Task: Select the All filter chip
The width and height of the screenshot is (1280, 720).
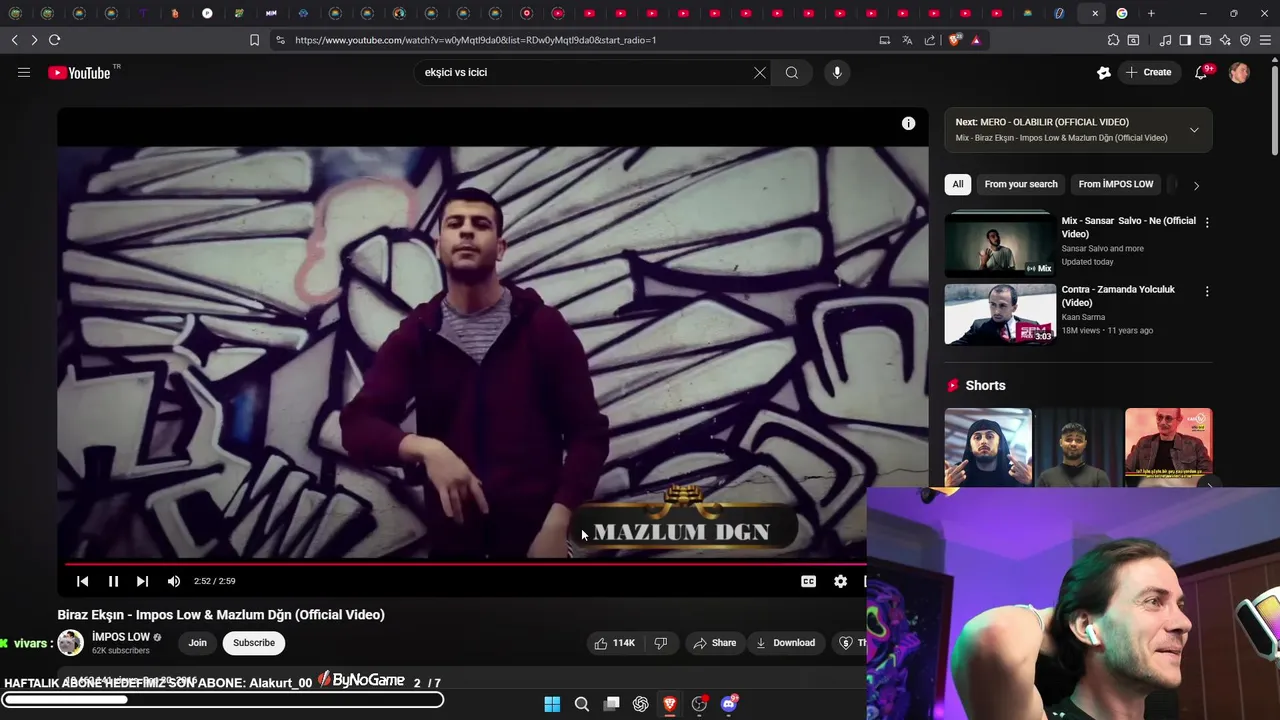Action: (958, 184)
